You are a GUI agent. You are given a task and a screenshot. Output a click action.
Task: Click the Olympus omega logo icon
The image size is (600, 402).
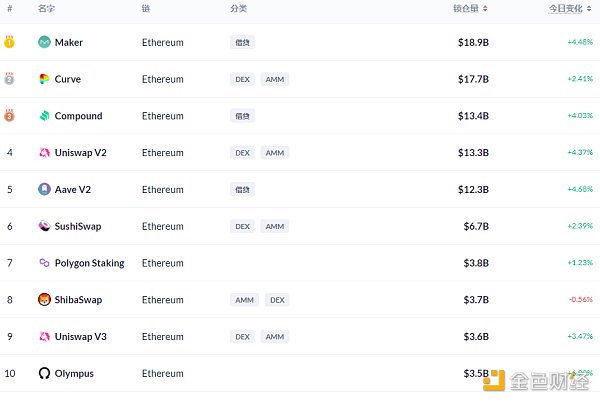point(44,373)
